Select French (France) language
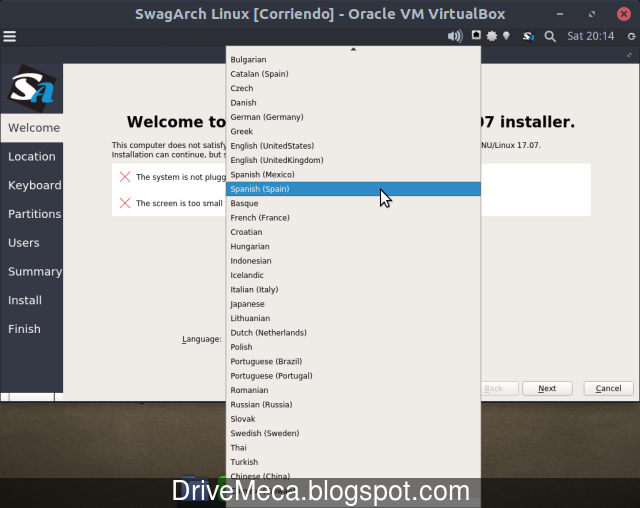Screen dimensions: 640x508 [353, 217]
